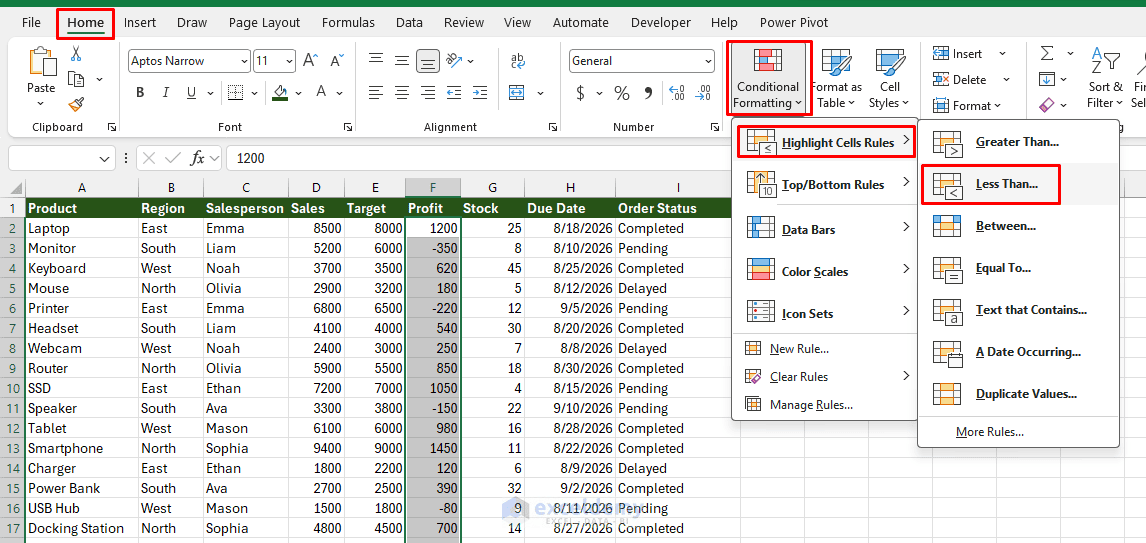Viewport: 1146px width, 543px height.
Task: Center text horizontally
Action: pyautogui.click(x=402, y=93)
